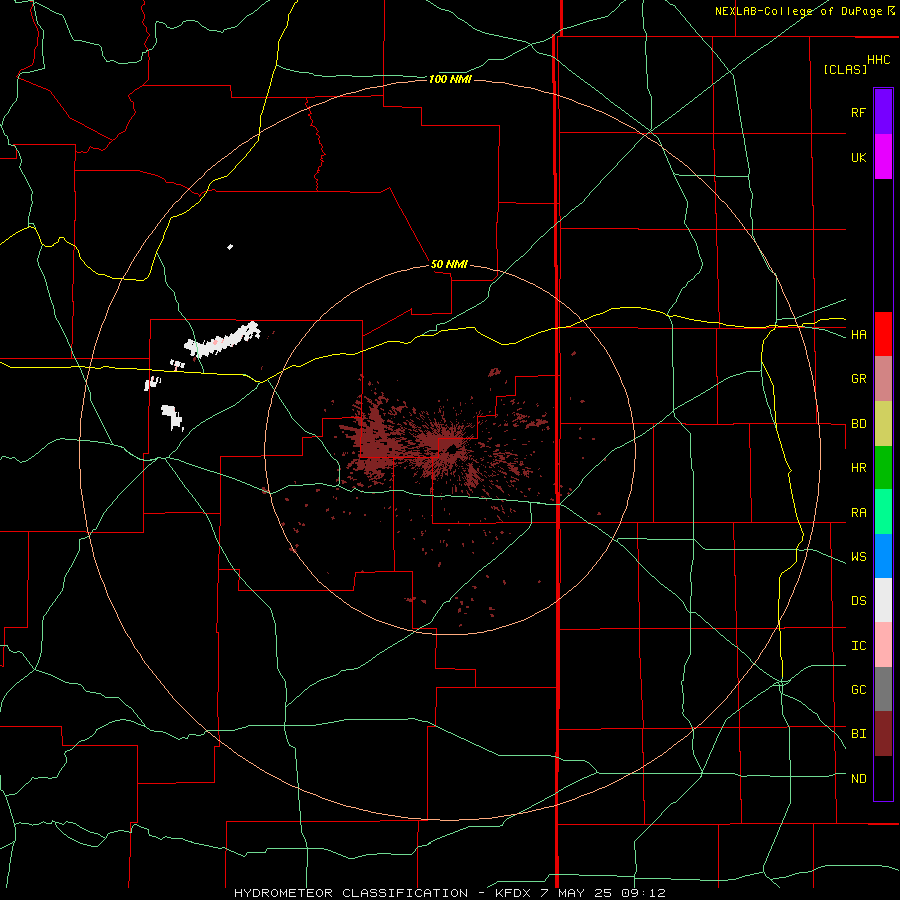
Task: Click the ND black legend swatch
Action: [883, 778]
